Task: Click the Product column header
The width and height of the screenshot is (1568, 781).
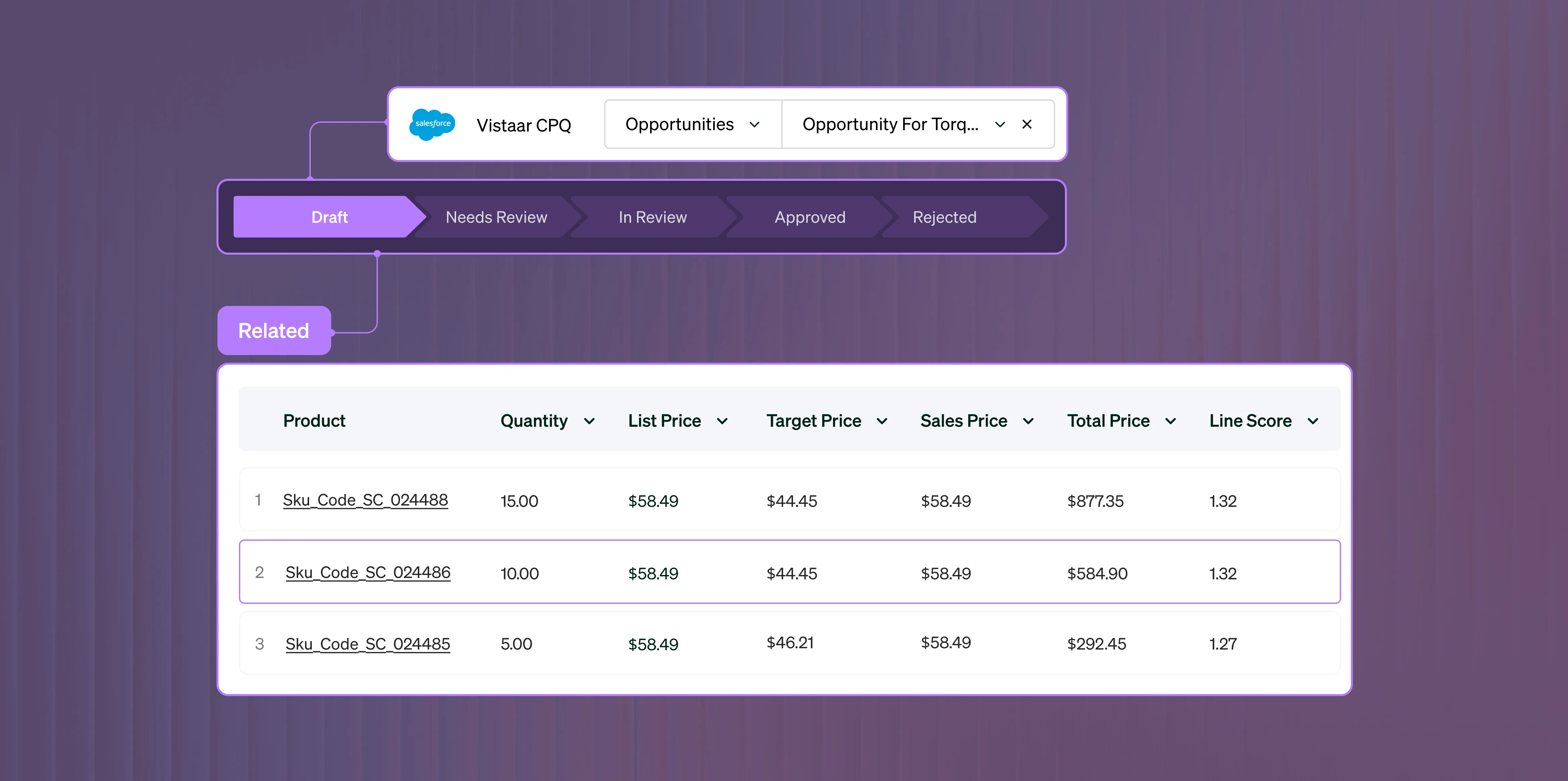Action: 314,421
